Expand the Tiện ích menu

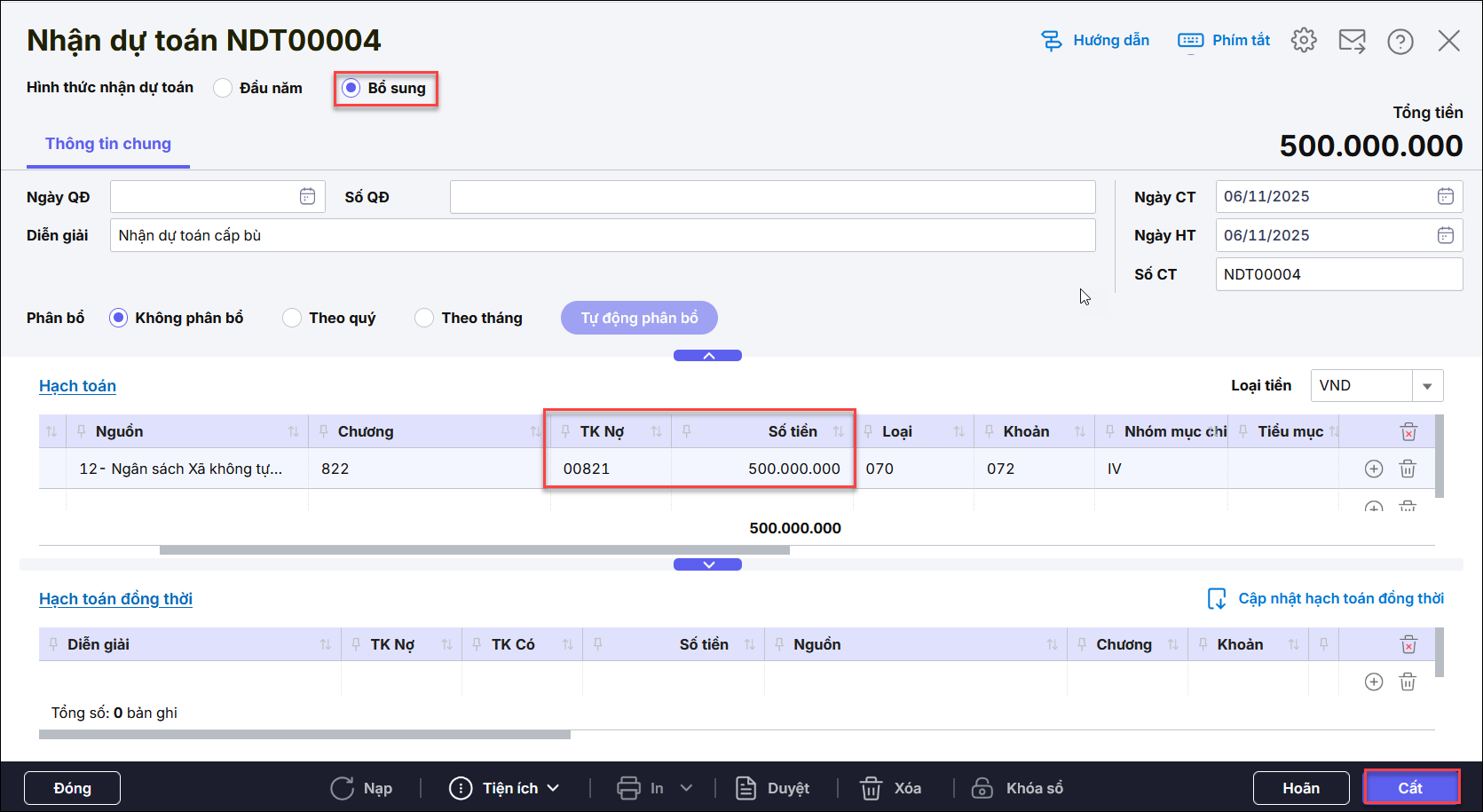pyautogui.click(x=504, y=788)
